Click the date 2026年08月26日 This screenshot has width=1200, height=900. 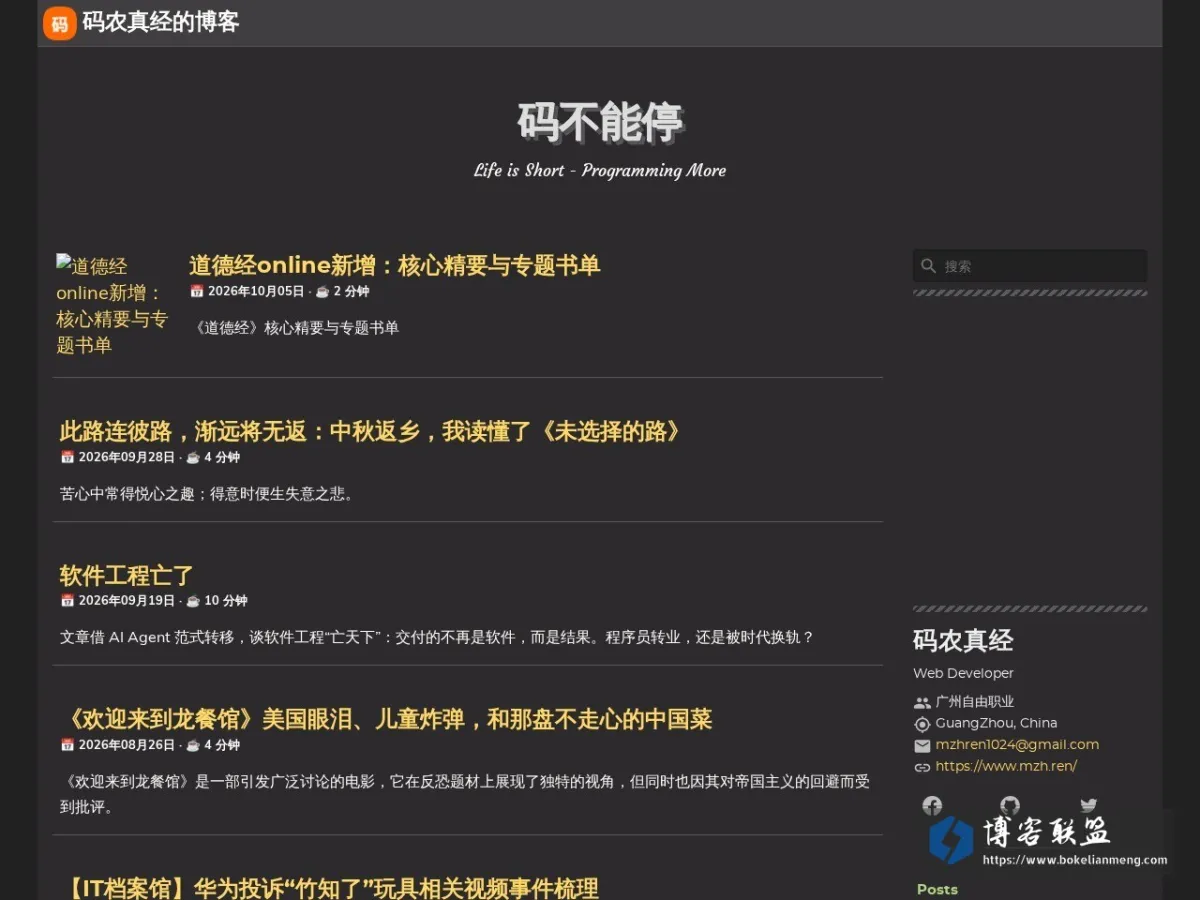[127, 745]
